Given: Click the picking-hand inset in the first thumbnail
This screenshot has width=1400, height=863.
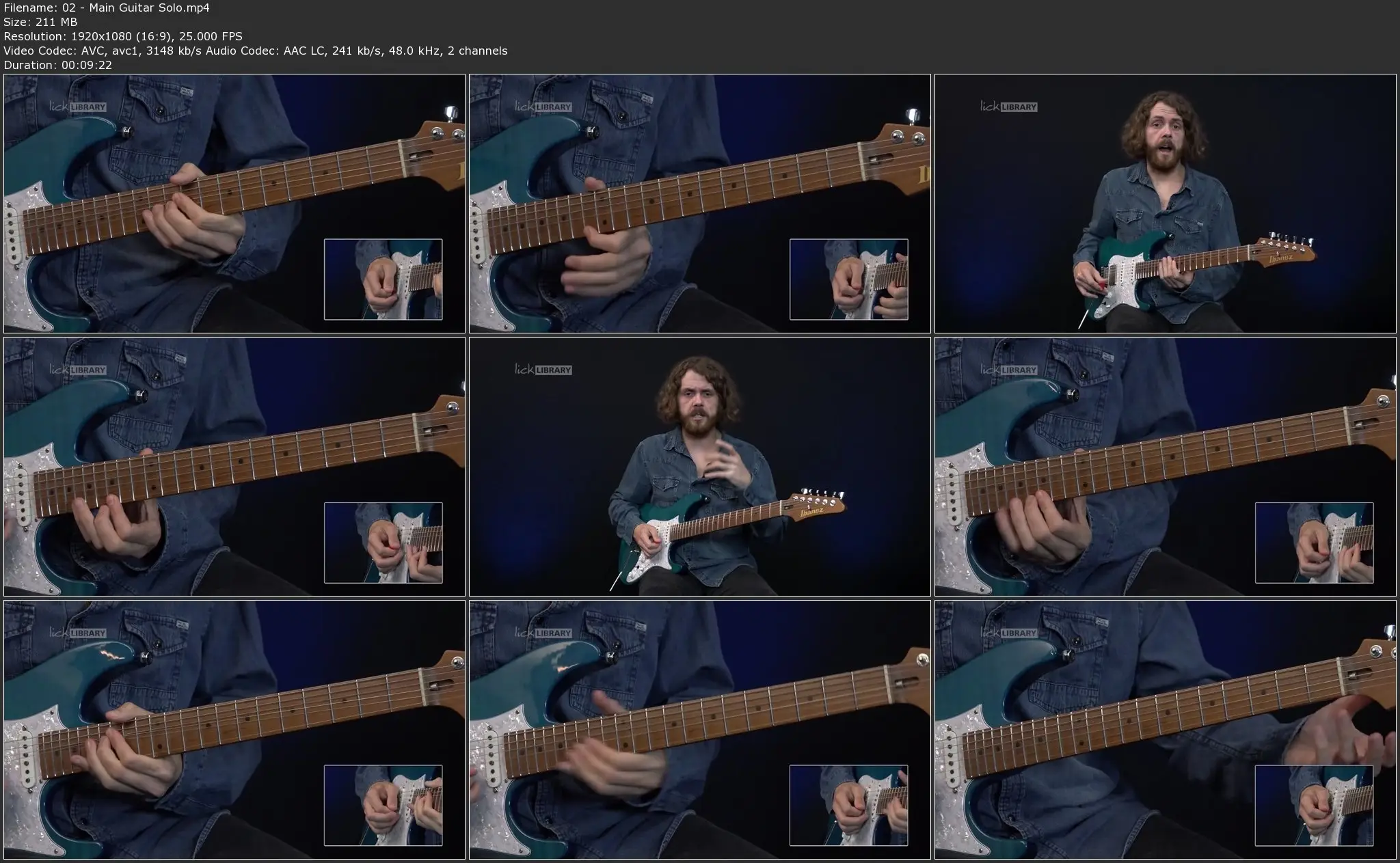Looking at the screenshot, I should point(383,279).
